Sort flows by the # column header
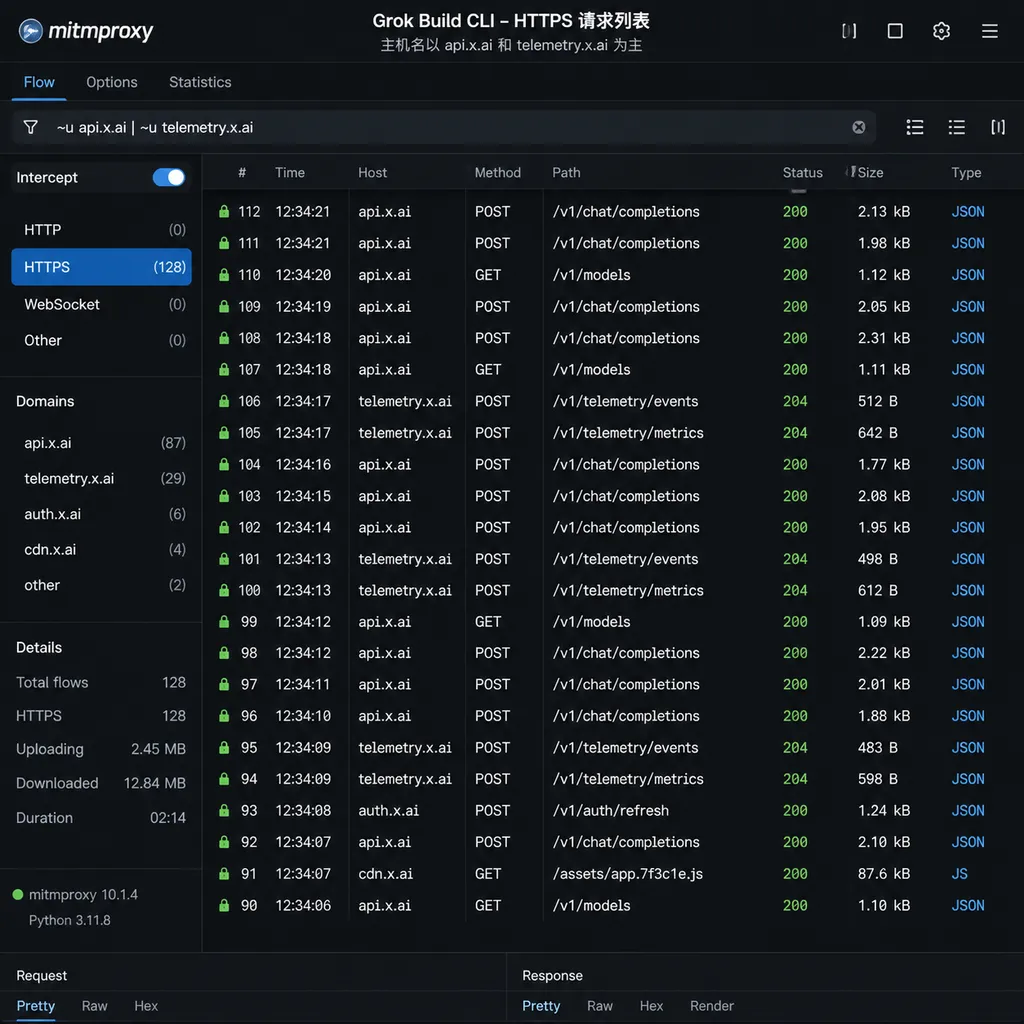The height and width of the screenshot is (1024, 1024). click(x=242, y=172)
